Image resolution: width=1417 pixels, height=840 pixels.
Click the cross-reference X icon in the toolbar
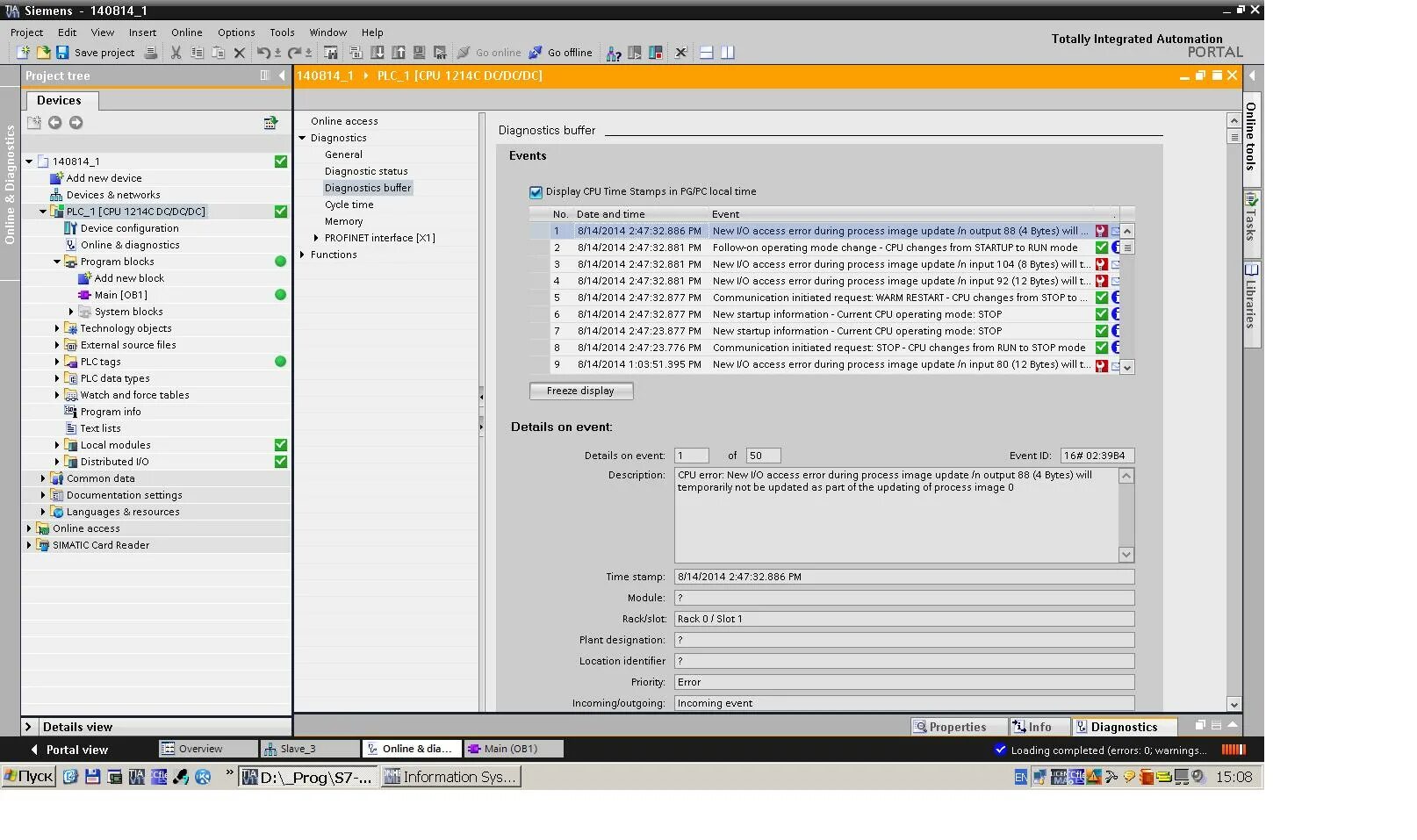pyautogui.click(x=680, y=53)
